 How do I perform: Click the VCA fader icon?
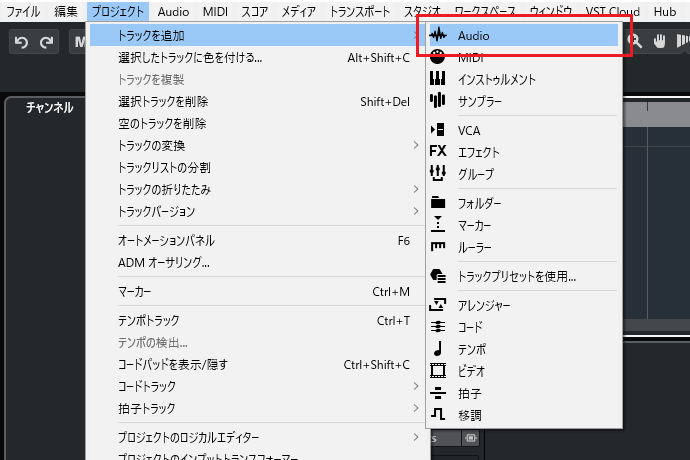(x=437, y=130)
